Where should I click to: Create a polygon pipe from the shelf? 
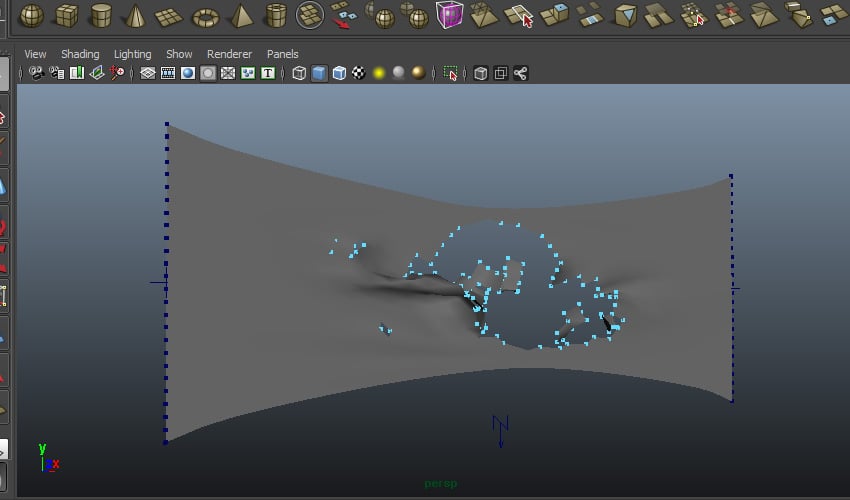click(276, 15)
